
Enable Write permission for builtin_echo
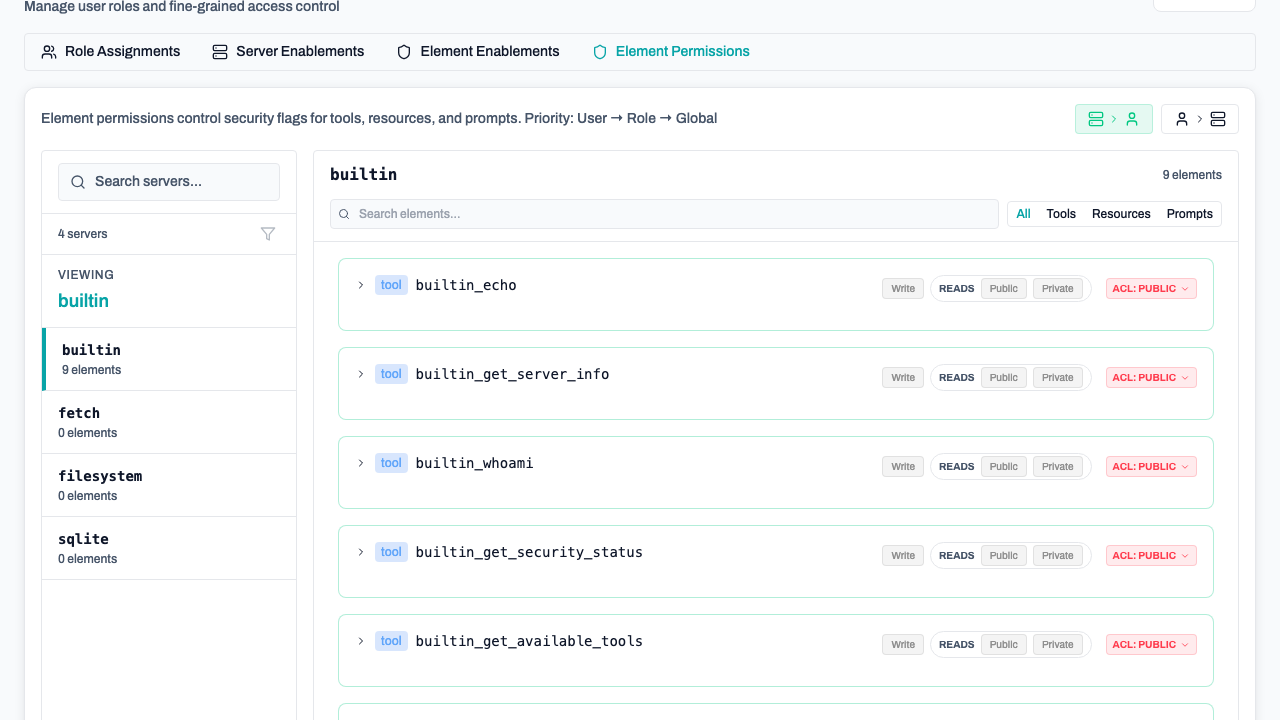click(902, 288)
